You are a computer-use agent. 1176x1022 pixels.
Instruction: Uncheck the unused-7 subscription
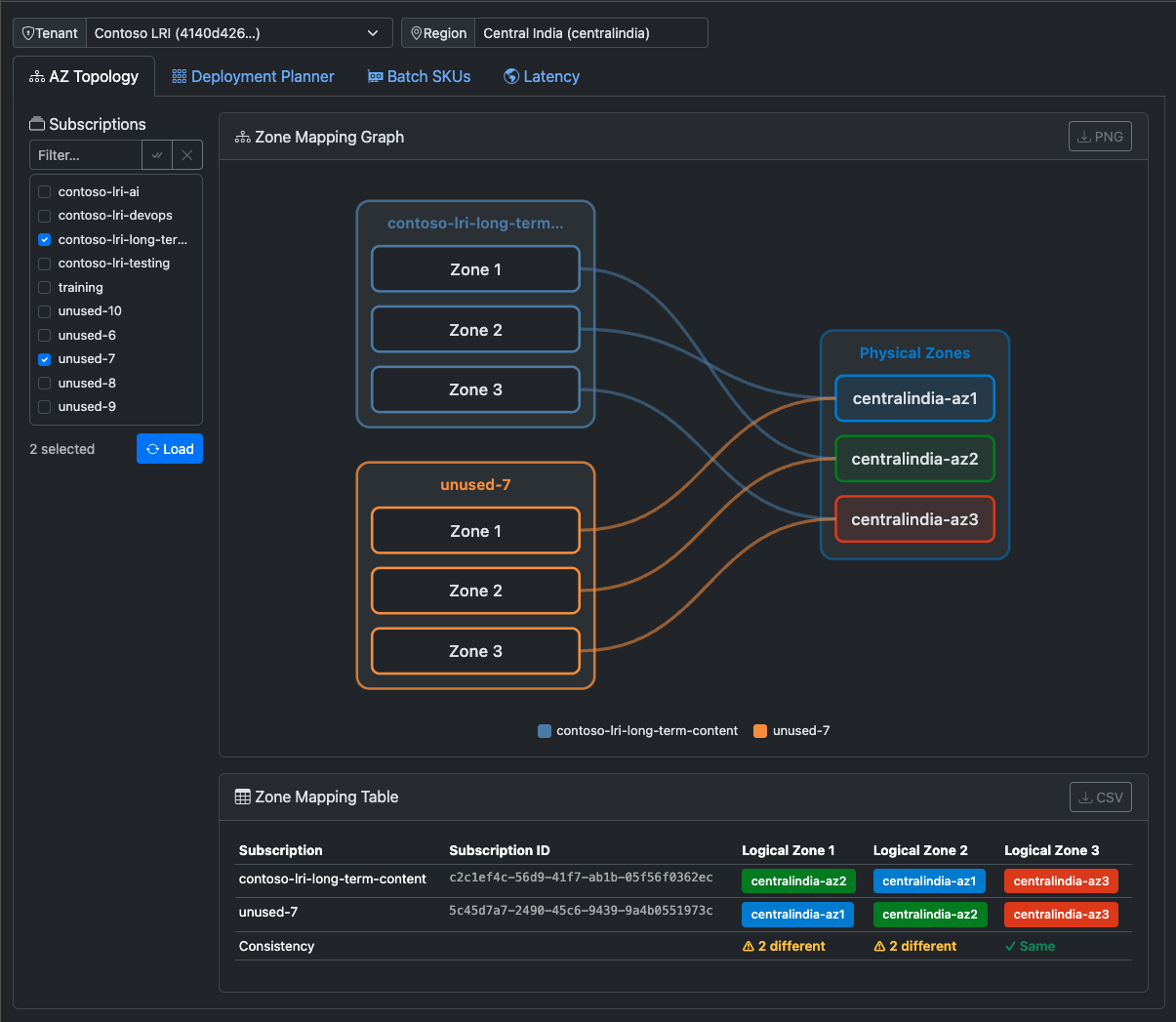[44, 358]
